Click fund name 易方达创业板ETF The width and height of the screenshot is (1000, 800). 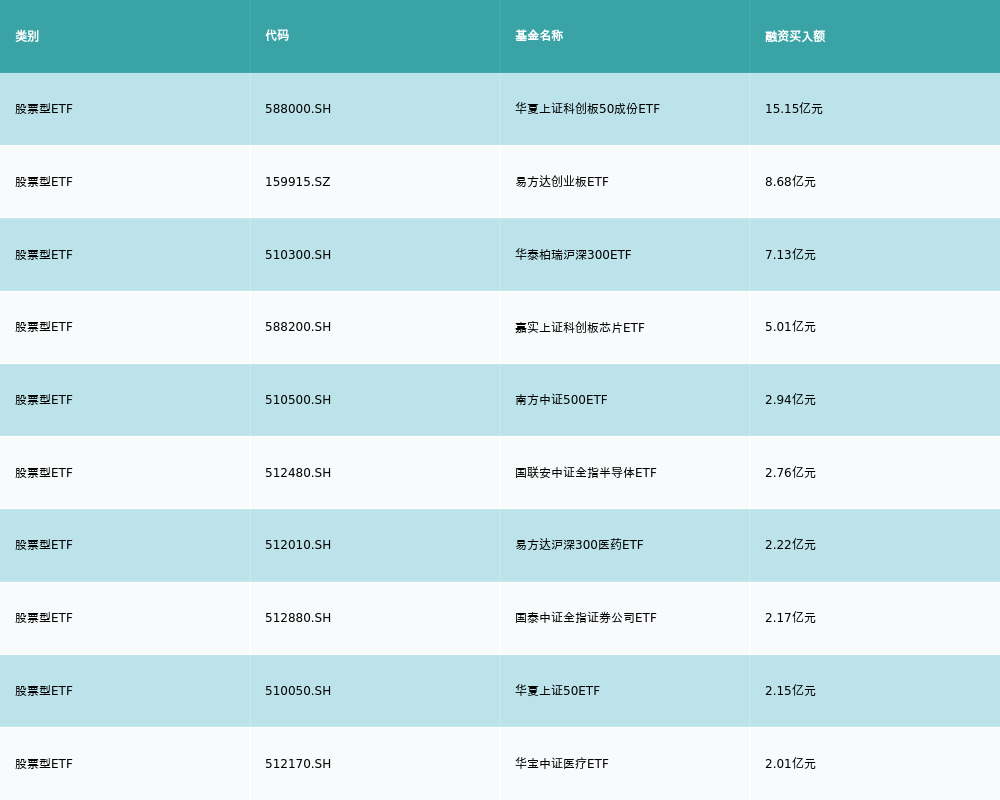[x=562, y=182]
